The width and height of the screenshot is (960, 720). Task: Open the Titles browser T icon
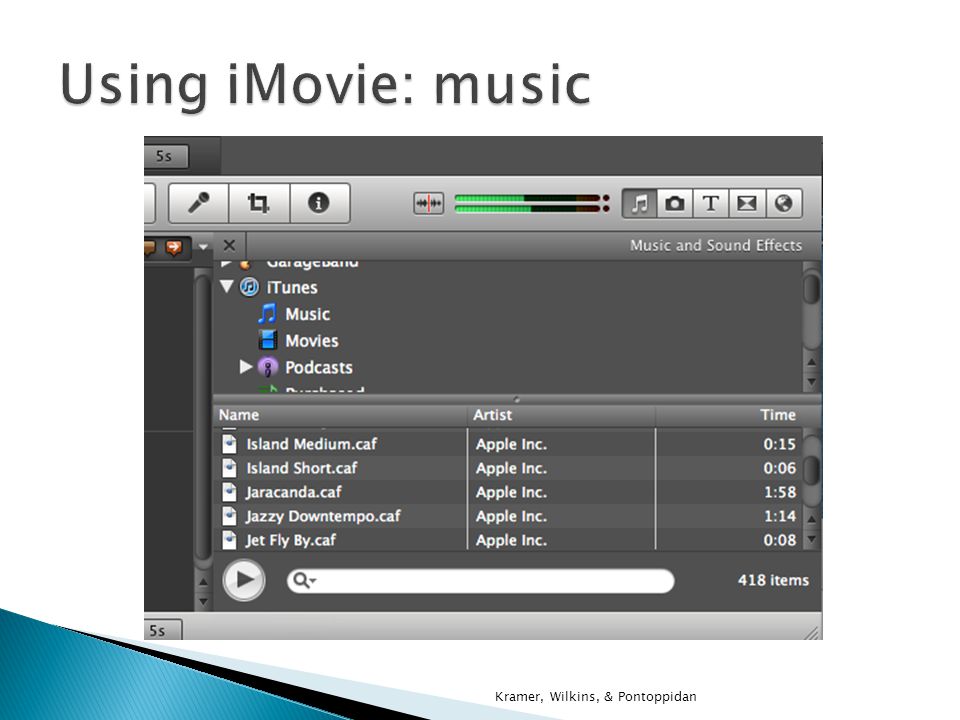click(x=710, y=203)
